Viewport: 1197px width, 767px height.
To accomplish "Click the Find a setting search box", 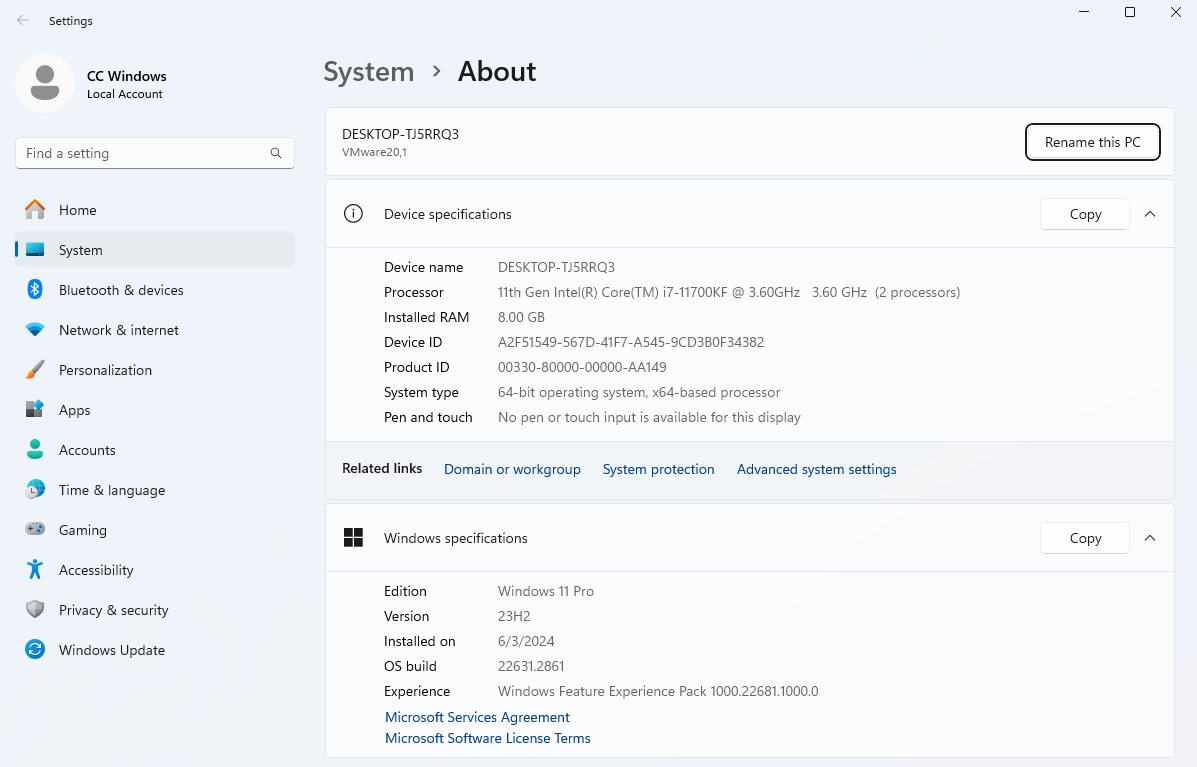I will click(x=155, y=153).
